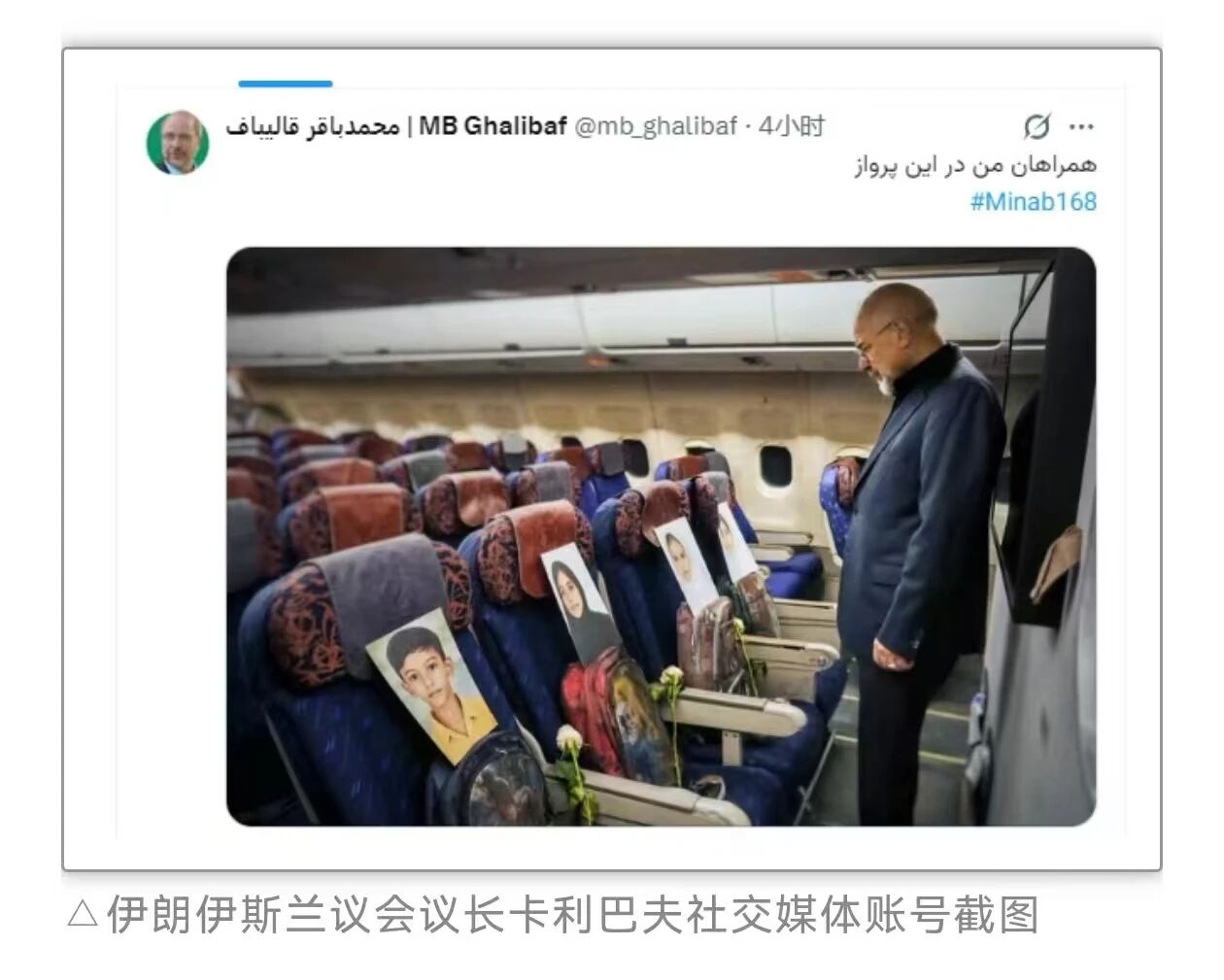Open the three-dot more options menu
This screenshot has width=1224, height=980.
tap(1081, 126)
